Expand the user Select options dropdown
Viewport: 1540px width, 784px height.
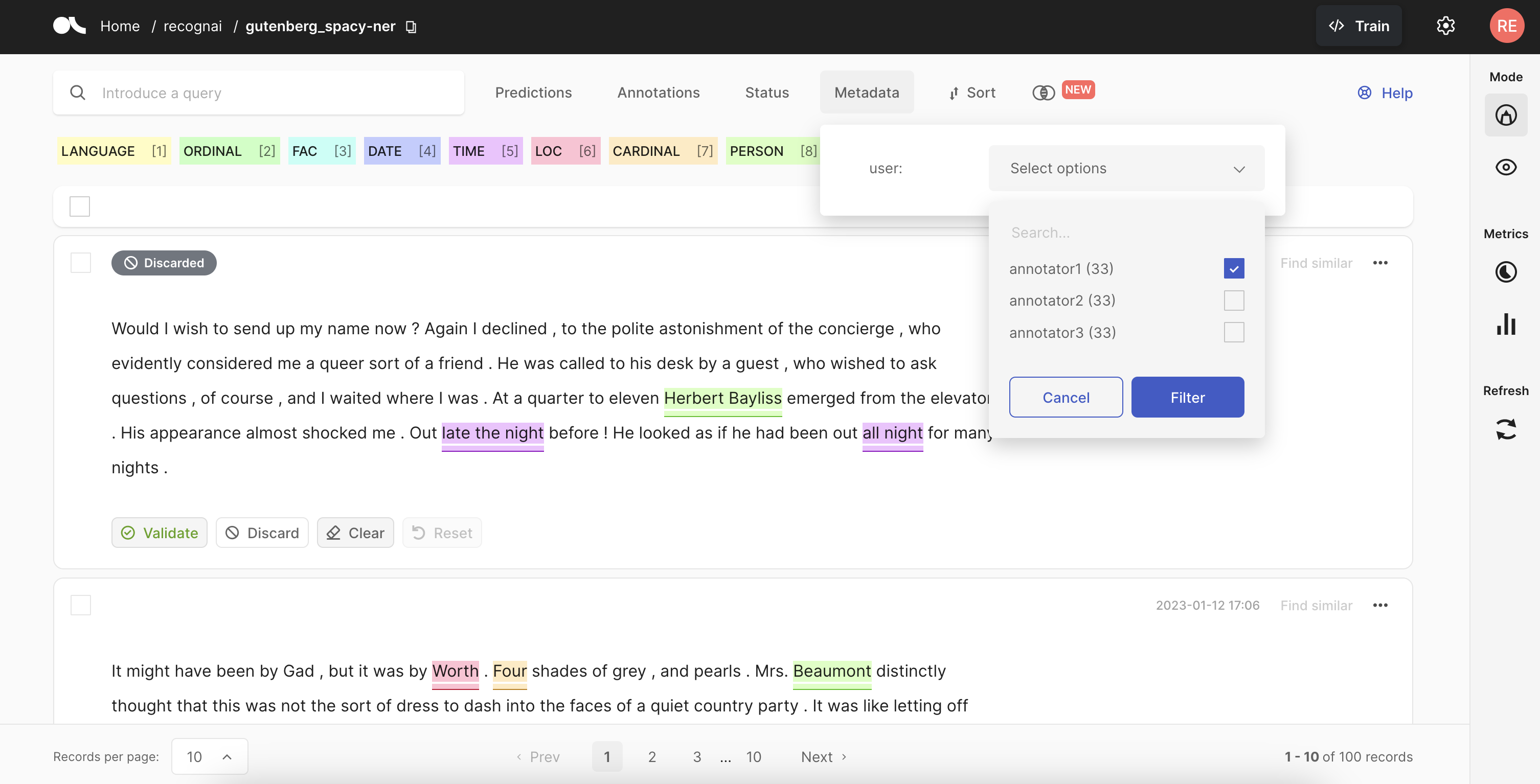coord(1126,169)
